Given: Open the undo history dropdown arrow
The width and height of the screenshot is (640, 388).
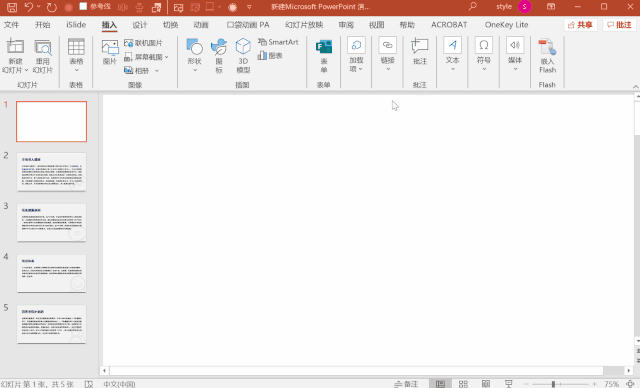Looking at the screenshot, I should (39, 7).
